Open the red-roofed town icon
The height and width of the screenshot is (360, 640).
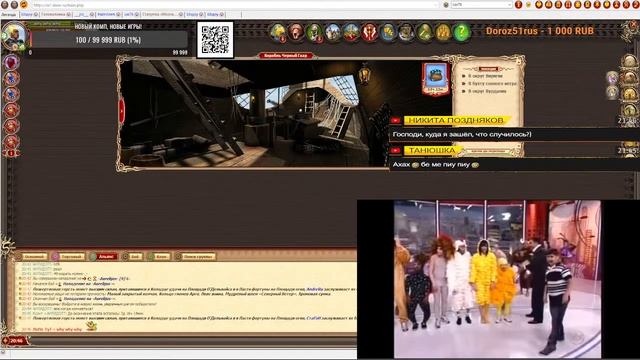(351, 32)
